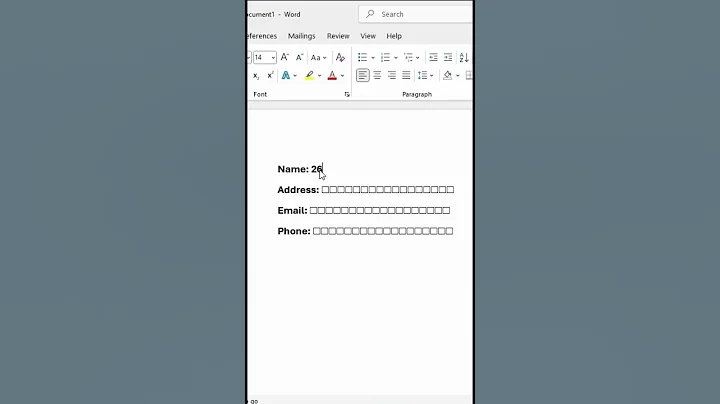
Task: Apply a multilevel list
Action: [x=408, y=57]
